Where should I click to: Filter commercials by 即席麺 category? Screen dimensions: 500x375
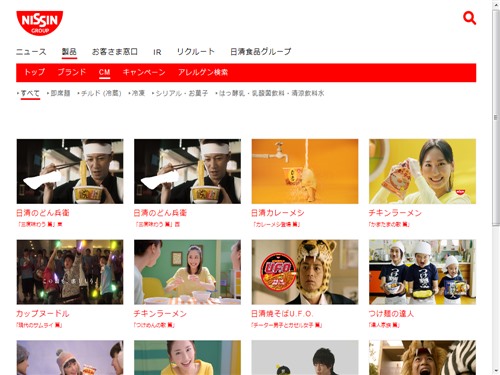tap(60, 93)
